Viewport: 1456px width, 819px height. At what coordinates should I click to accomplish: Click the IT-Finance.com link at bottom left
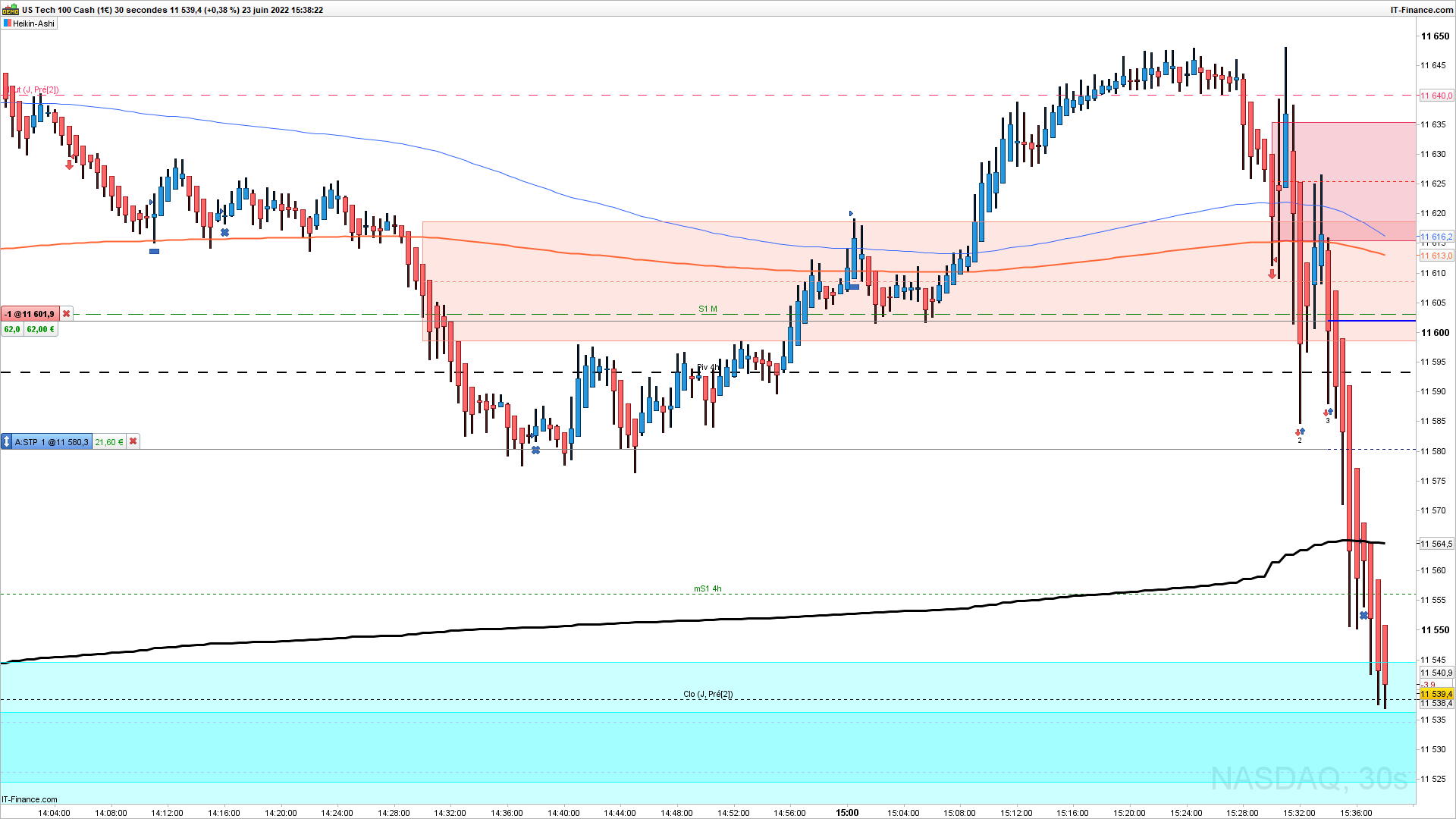(30, 799)
